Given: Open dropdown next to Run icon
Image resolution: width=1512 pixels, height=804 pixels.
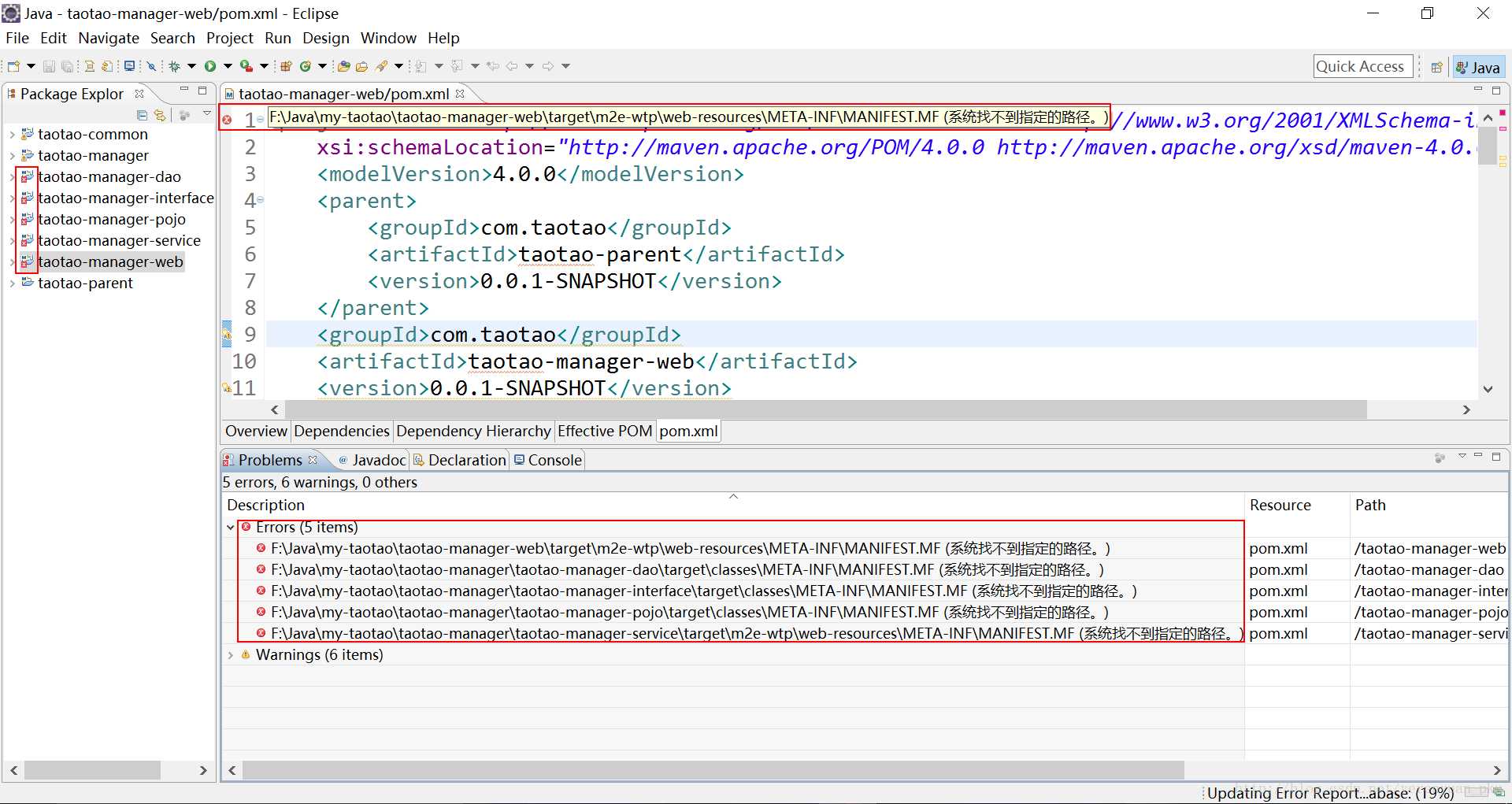Looking at the screenshot, I should coord(228,66).
